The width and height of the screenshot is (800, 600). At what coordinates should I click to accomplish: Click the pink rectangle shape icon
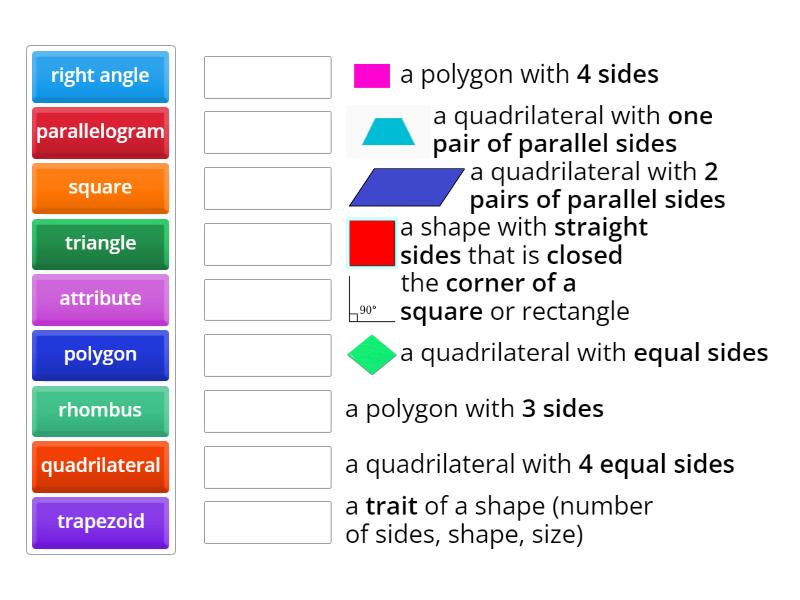tap(371, 73)
